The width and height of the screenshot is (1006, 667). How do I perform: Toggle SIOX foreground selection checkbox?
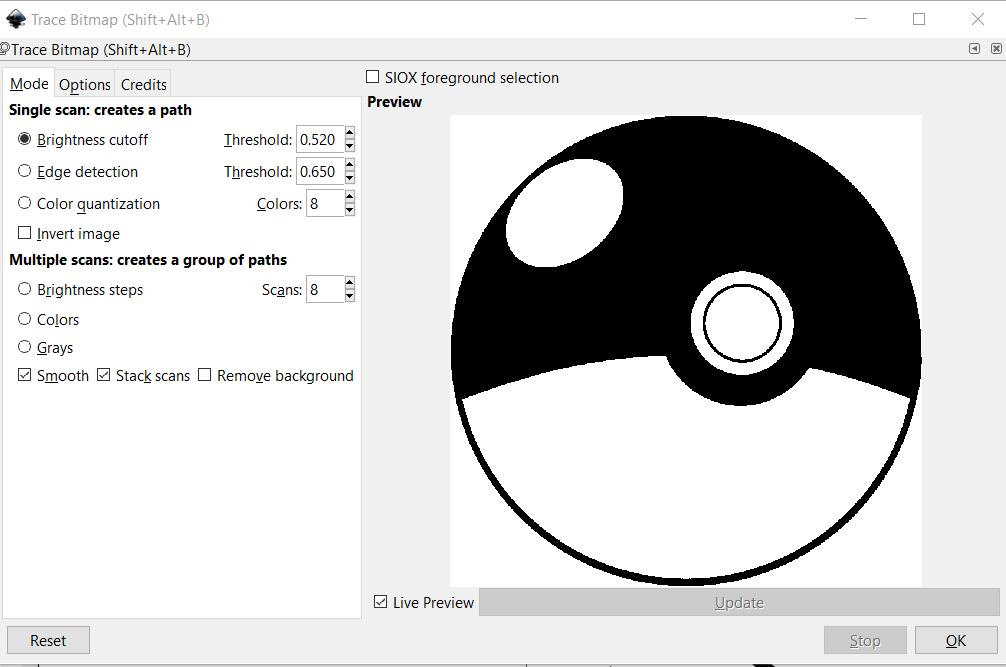click(372, 77)
